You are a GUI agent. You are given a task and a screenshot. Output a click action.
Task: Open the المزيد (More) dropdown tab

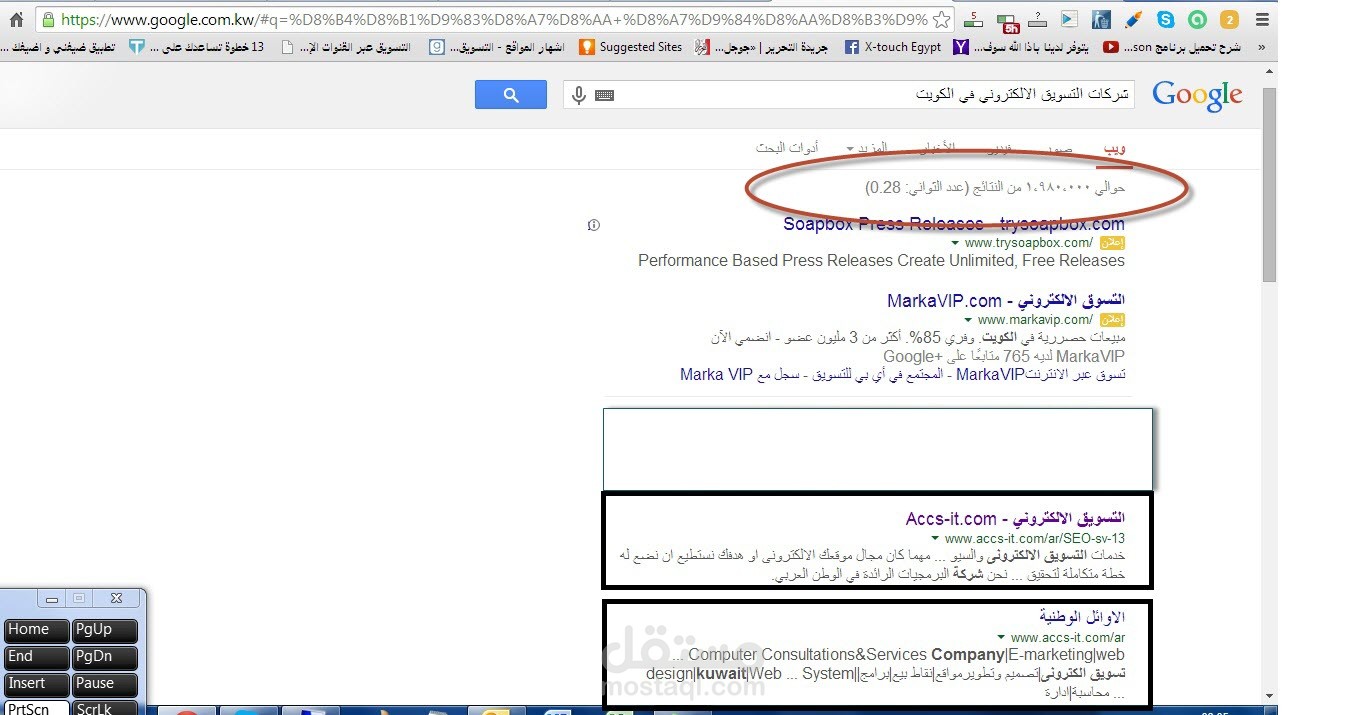(866, 148)
